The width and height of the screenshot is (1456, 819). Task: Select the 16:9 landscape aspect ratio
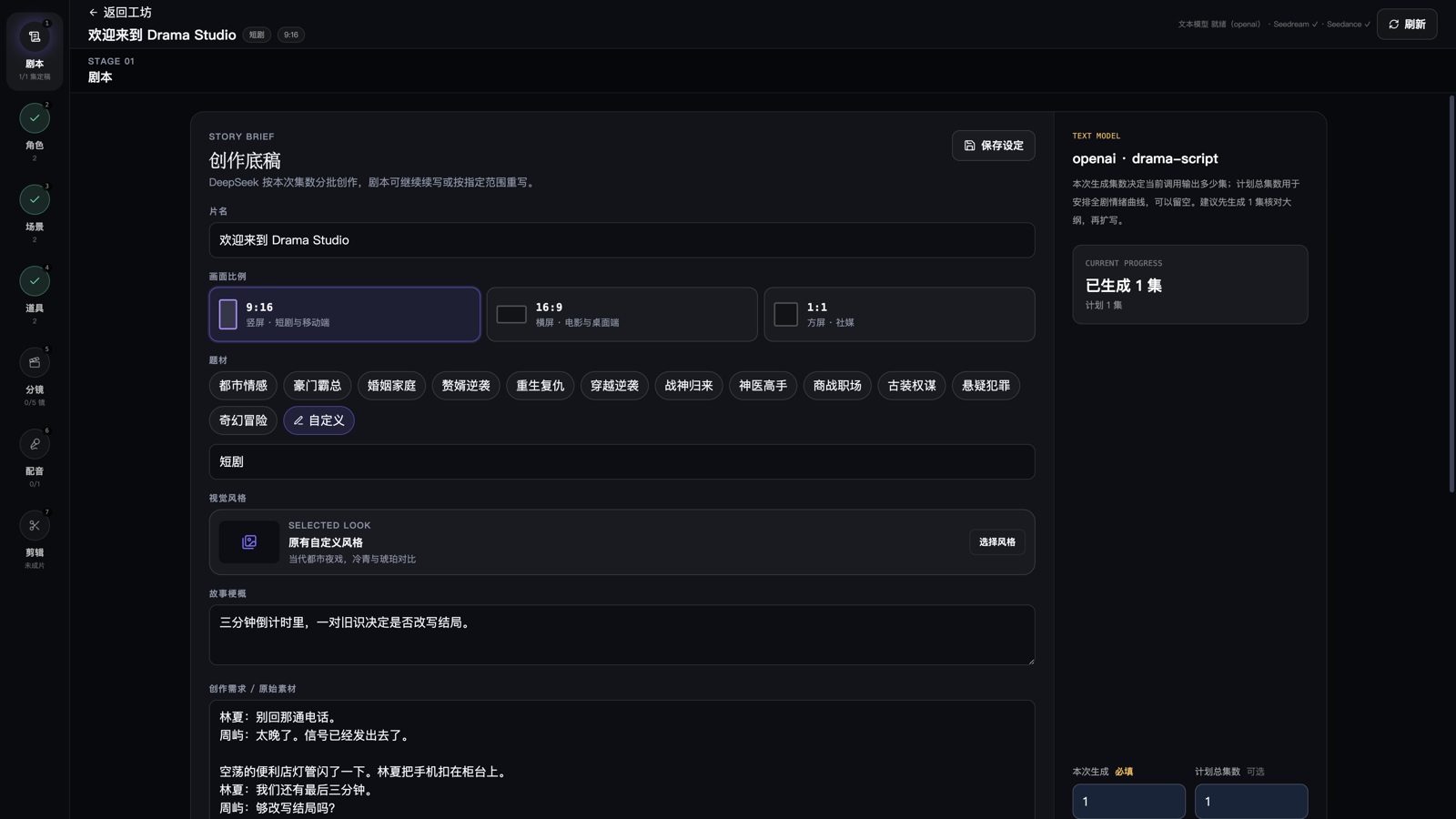click(622, 315)
